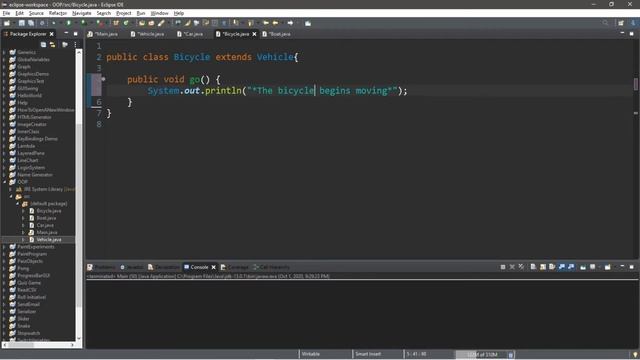This screenshot has width=640, height=360.
Task: Click the Terminate icon in Console toolbar
Action: point(503,267)
